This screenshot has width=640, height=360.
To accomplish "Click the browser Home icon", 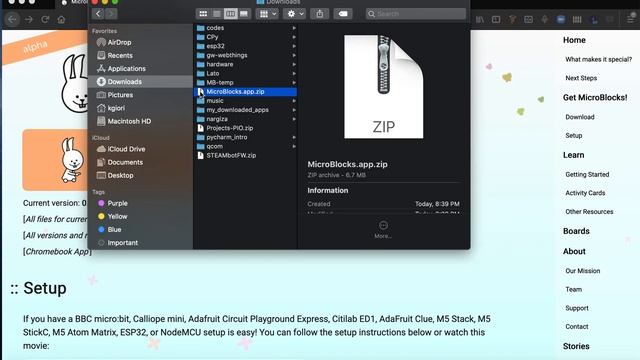I will (61, 19).
